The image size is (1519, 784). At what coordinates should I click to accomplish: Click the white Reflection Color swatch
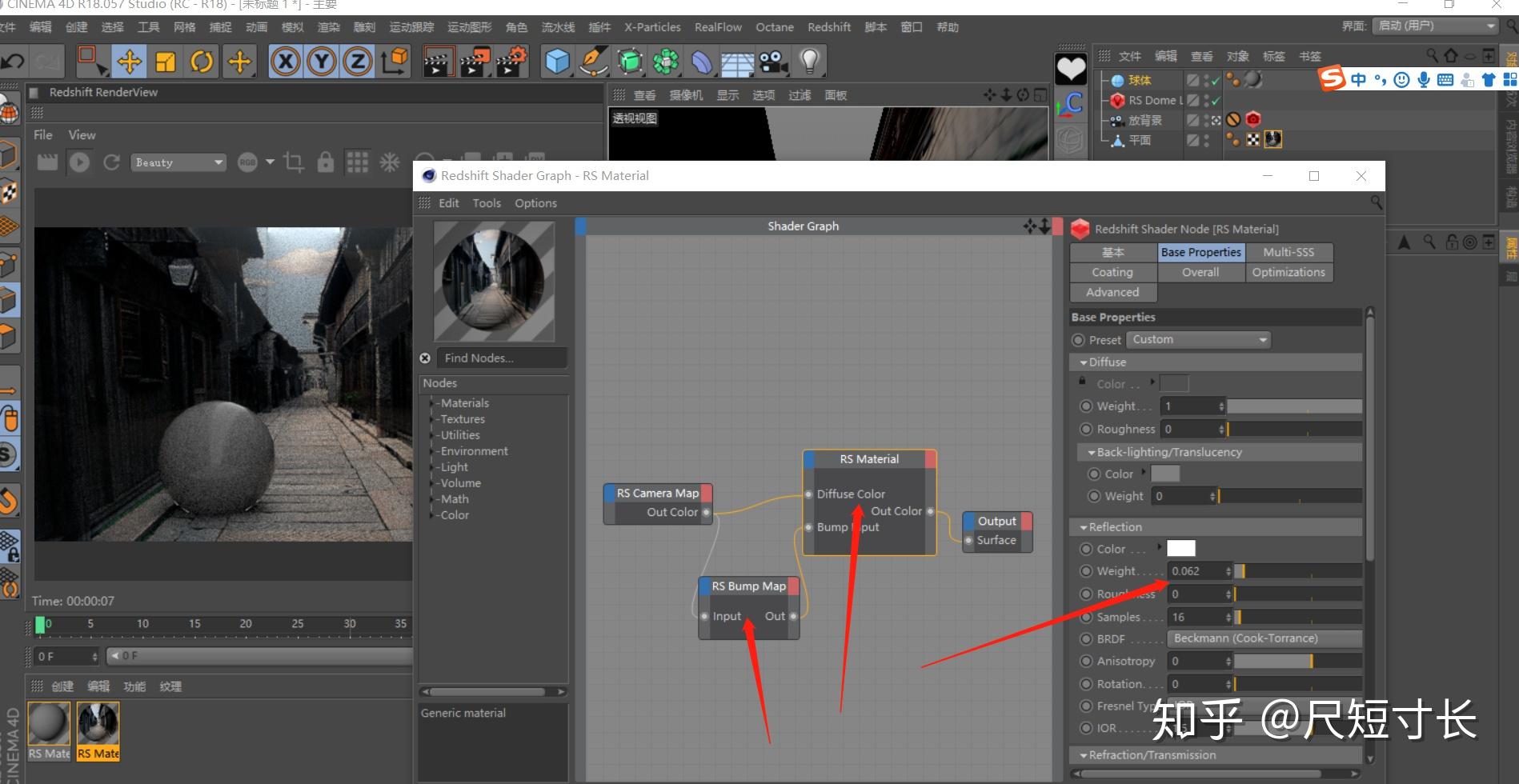(1182, 548)
